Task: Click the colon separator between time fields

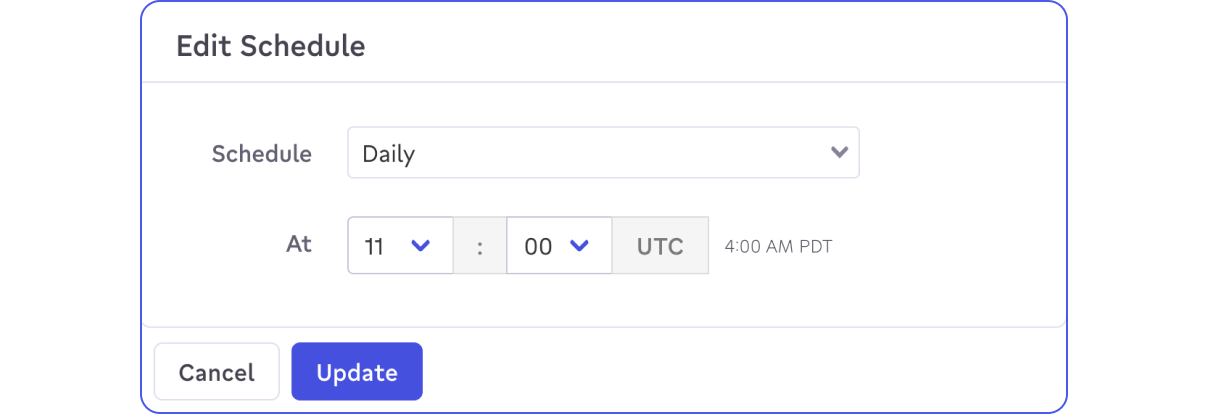Action: coord(480,247)
